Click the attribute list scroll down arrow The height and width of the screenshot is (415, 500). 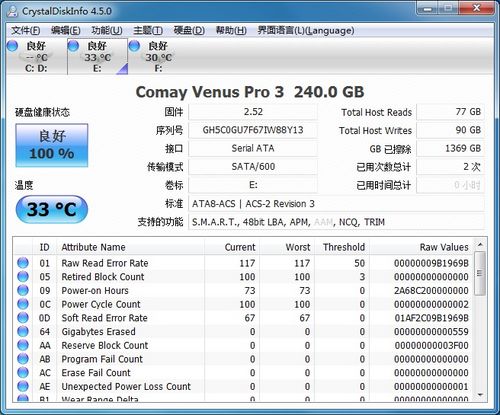[480, 395]
